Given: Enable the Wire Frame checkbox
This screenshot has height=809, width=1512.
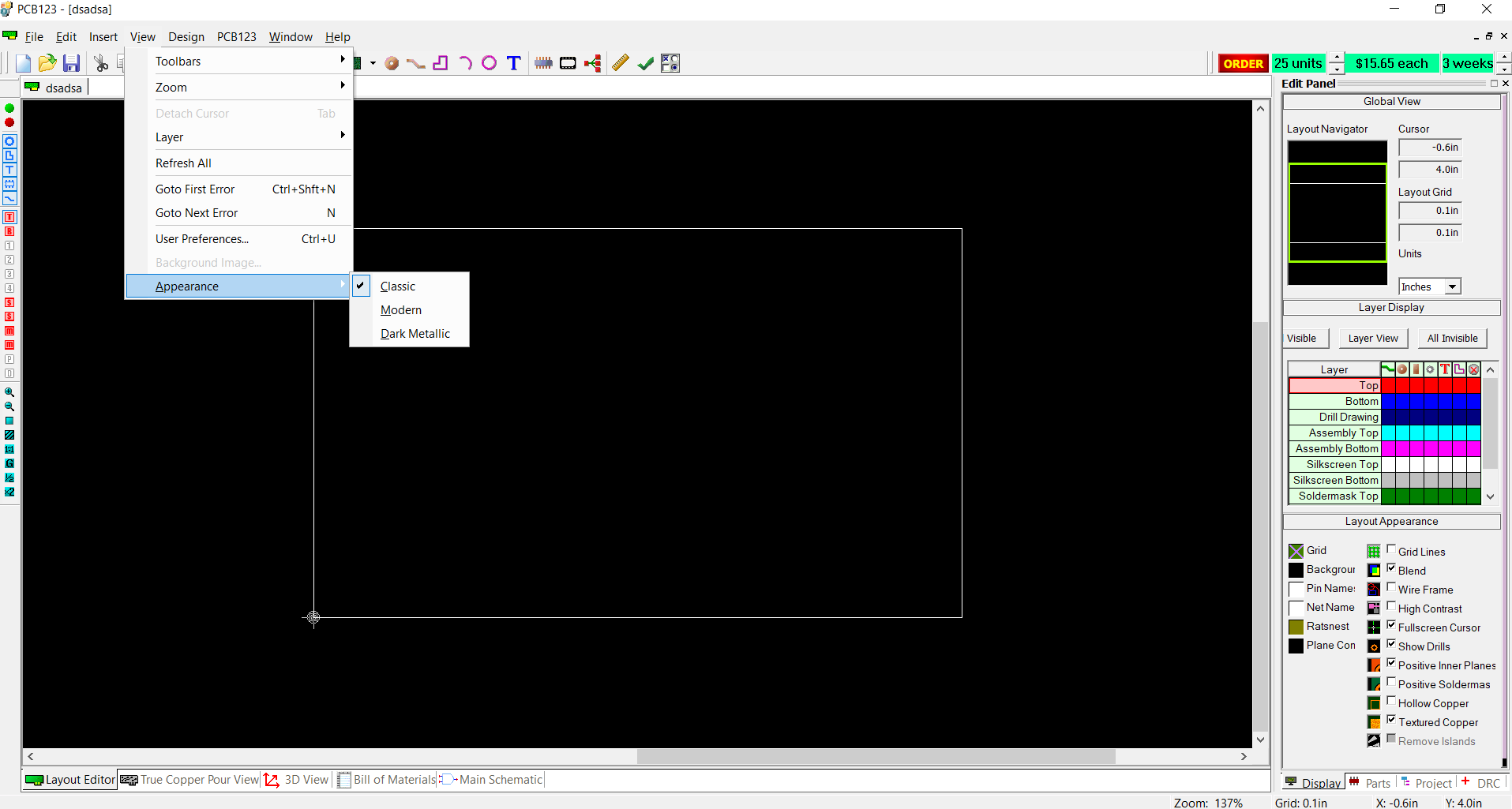Looking at the screenshot, I should pyautogui.click(x=1390, y=587).
